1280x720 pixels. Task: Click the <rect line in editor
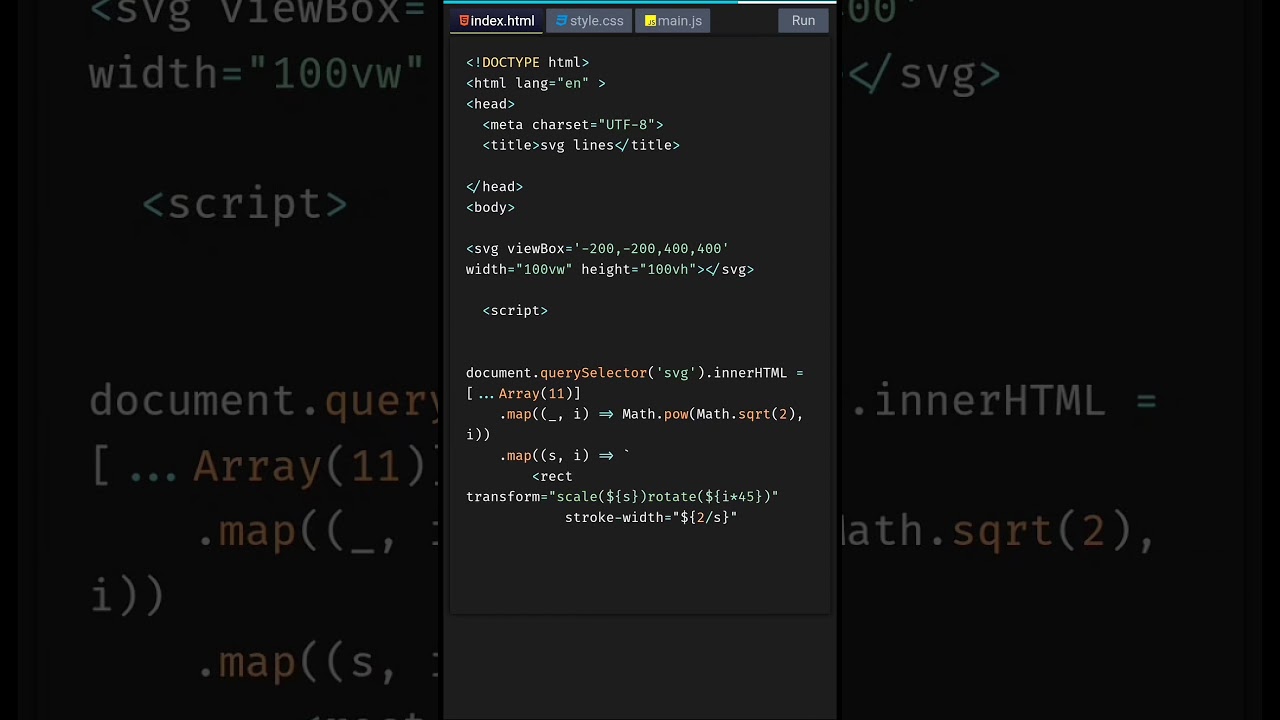click(x=552, y=477)
